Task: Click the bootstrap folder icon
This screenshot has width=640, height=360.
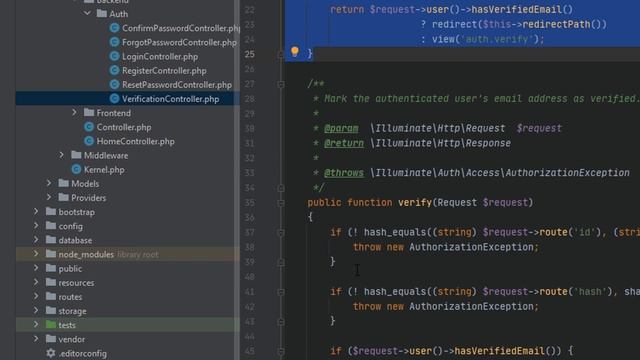Action: click(51, 211)
